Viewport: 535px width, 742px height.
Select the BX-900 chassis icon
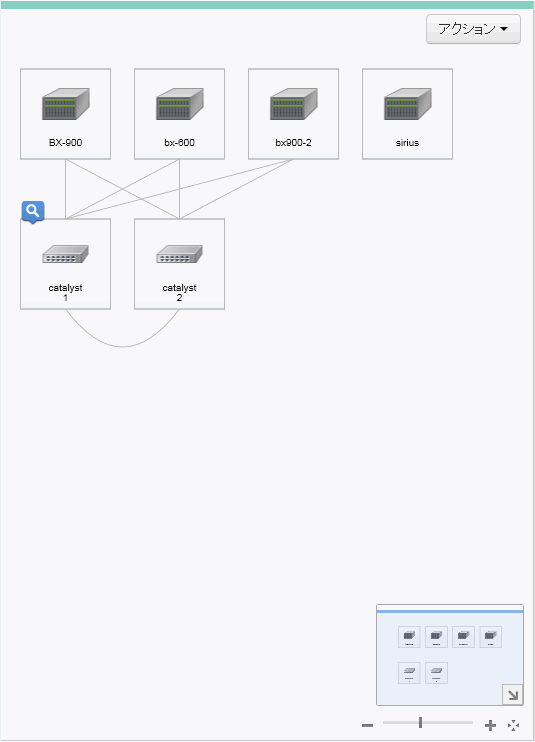point(66,104)
